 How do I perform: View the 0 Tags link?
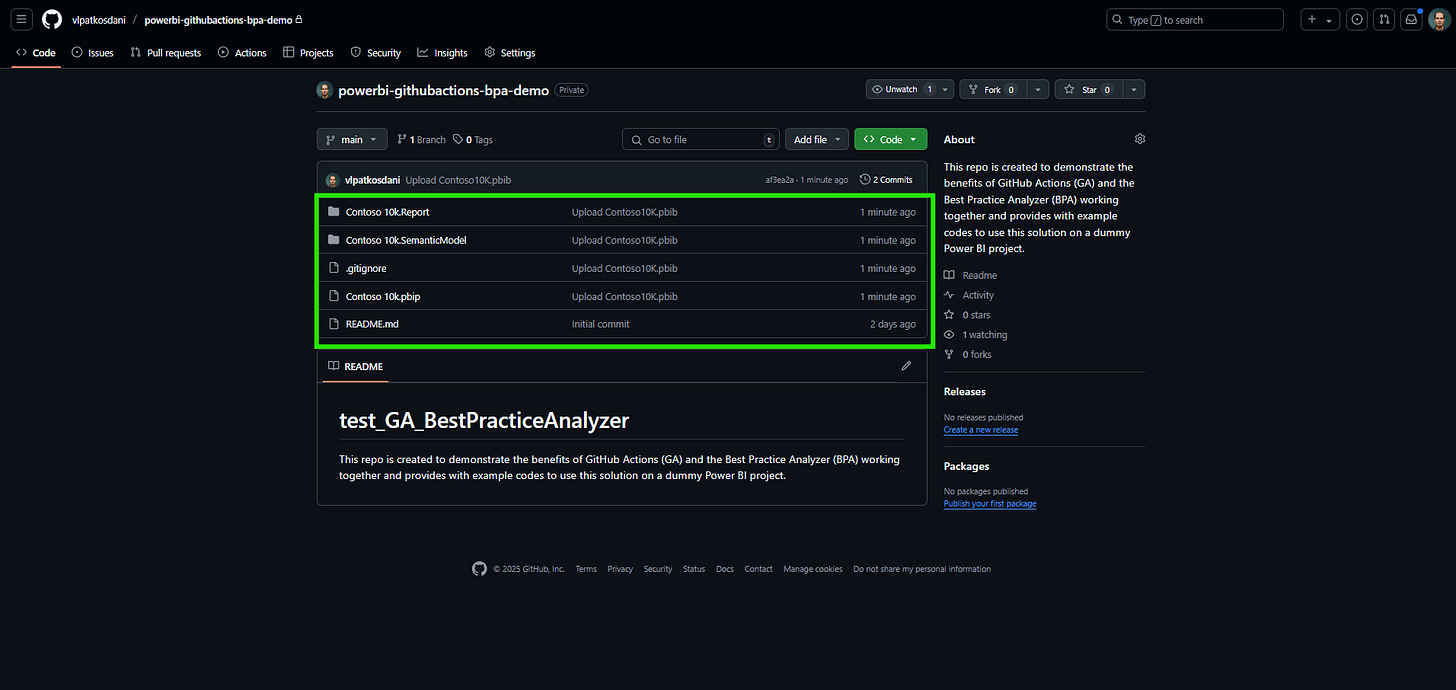(473, 140)
